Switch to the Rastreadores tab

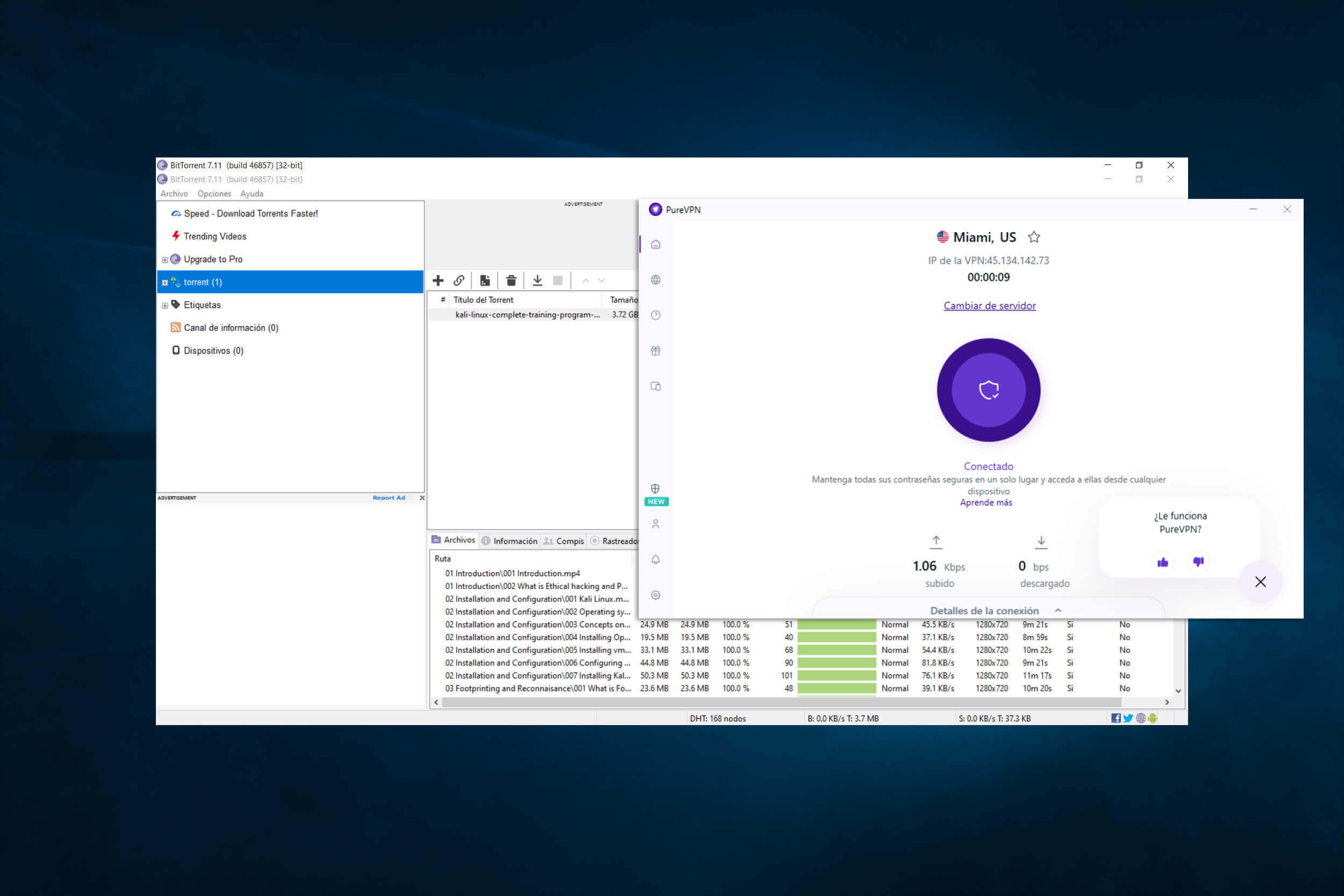coord(614,541)
